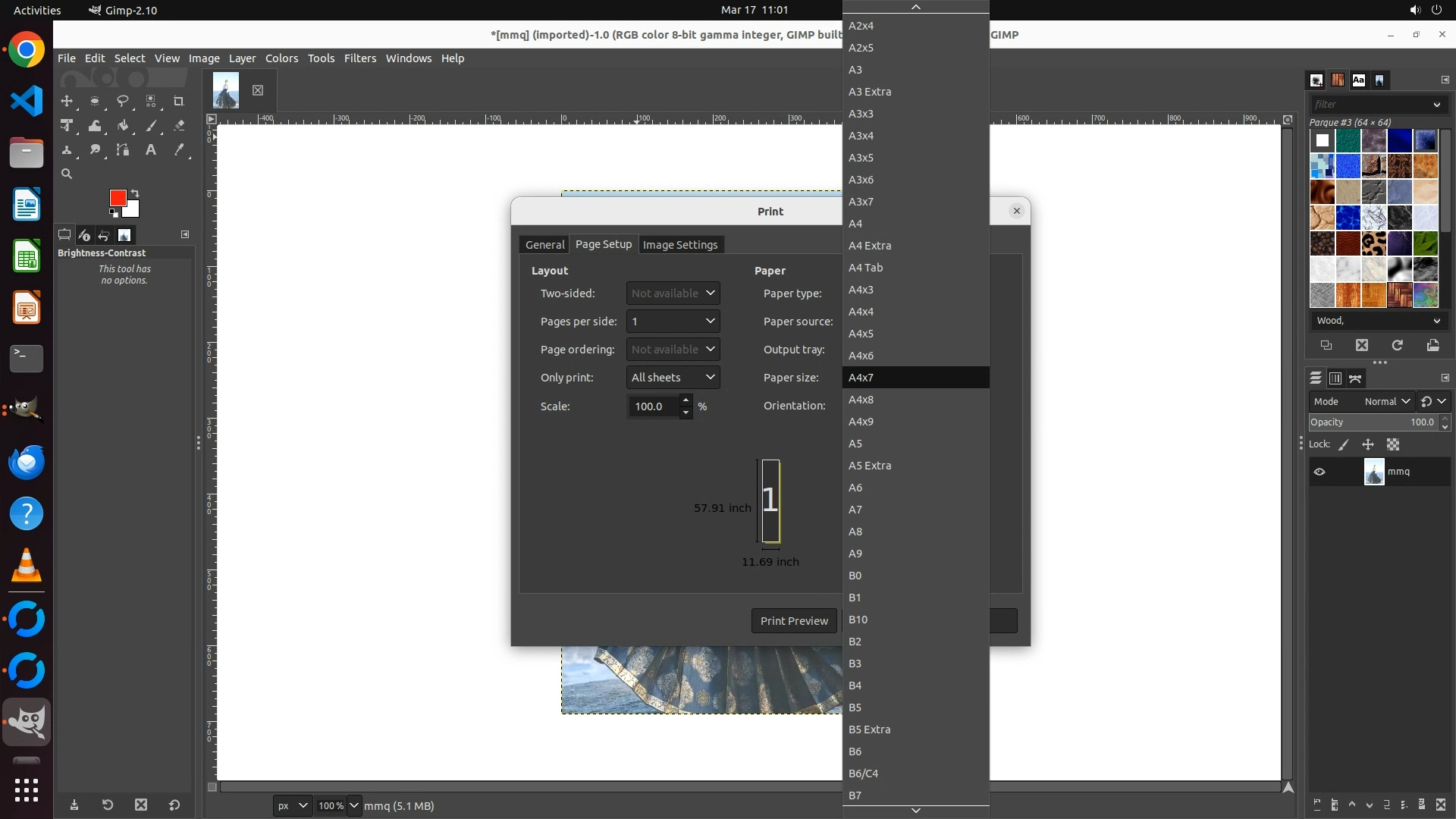Select the Move tool
The image size is (1456, 819).
pos(67,101)
